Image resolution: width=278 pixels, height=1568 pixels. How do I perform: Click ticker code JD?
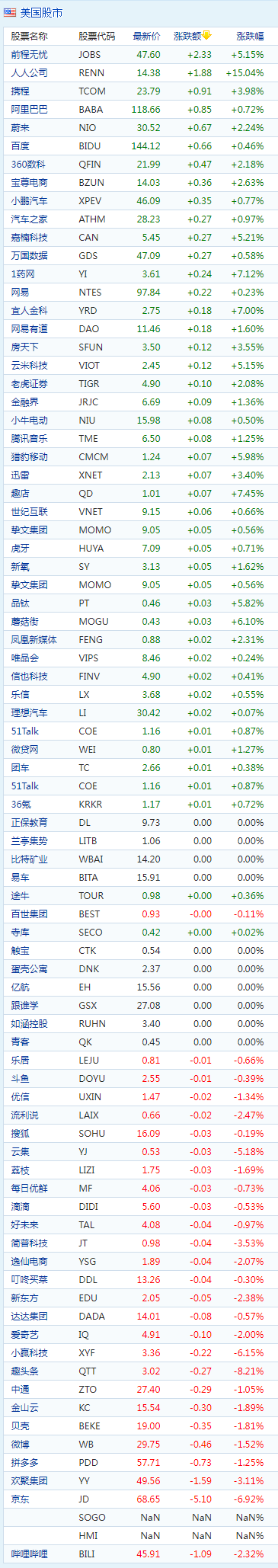point(84,1499)
